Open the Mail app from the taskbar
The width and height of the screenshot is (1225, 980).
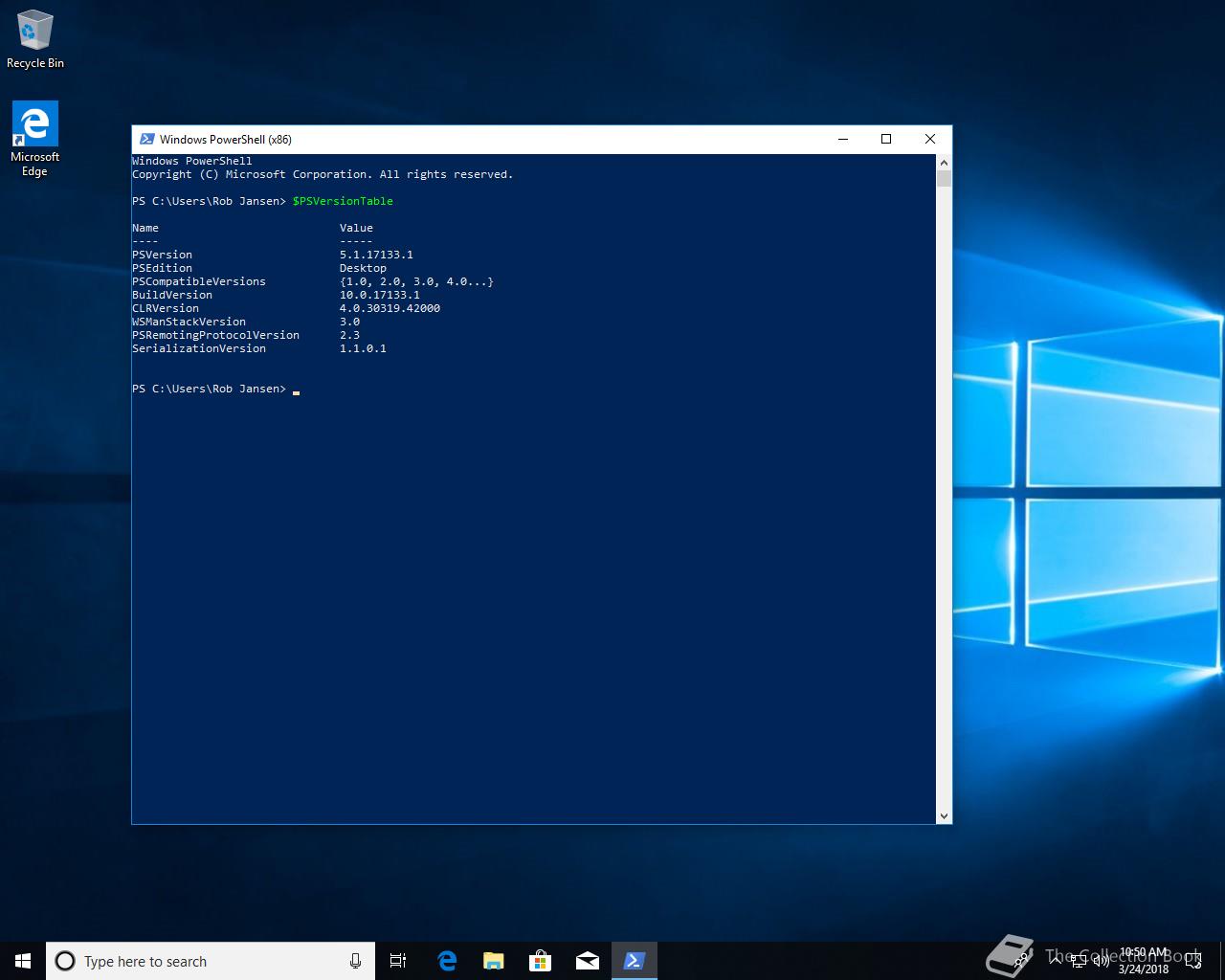588,961
